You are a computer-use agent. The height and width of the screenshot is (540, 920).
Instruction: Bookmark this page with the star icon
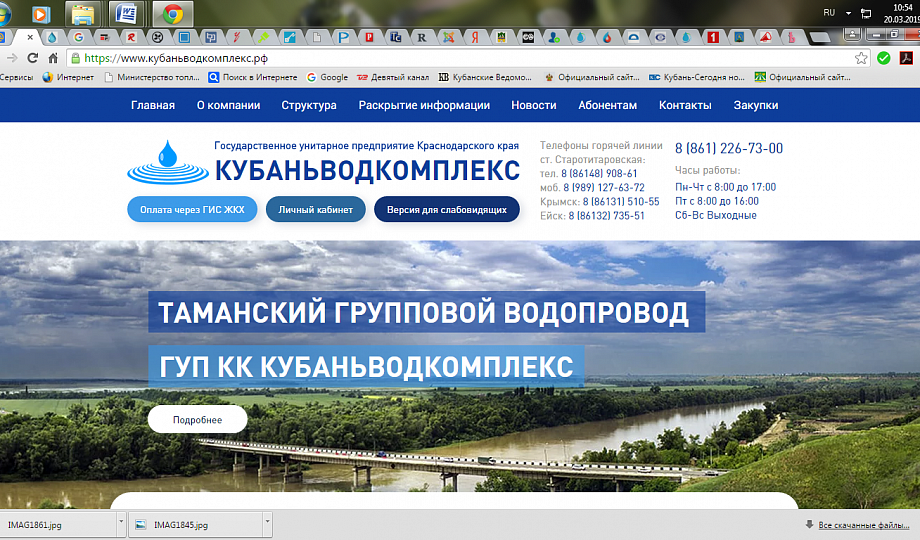pos(861,58)
